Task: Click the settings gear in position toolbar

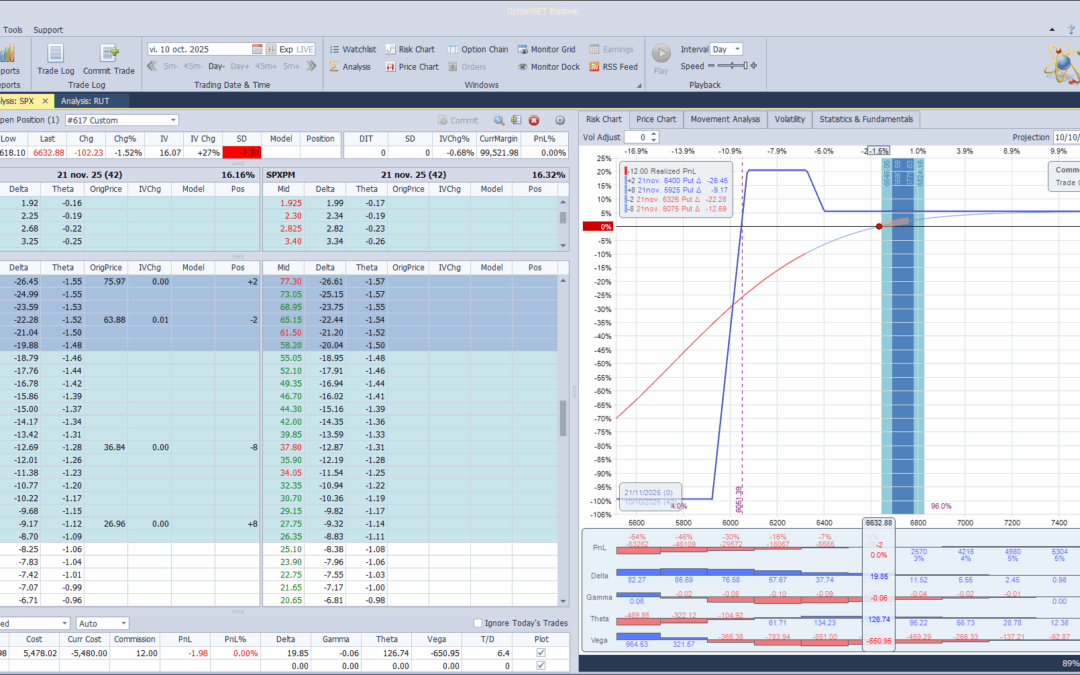Action: [560, 120]
